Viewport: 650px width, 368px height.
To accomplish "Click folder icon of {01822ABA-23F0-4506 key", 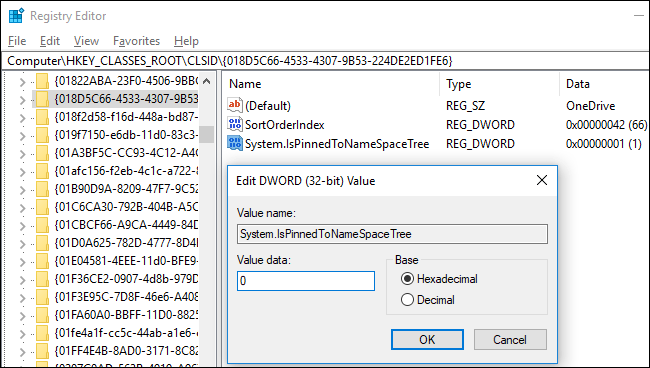I will click(x=42, y=81).
